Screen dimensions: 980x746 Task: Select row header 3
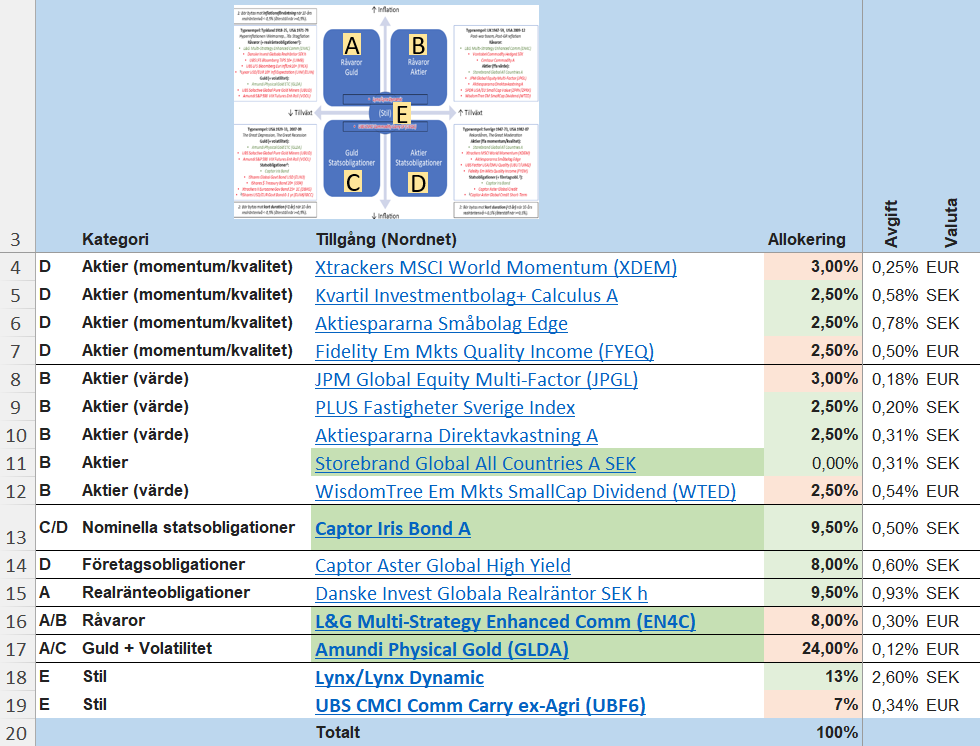[x=16, y=239]
